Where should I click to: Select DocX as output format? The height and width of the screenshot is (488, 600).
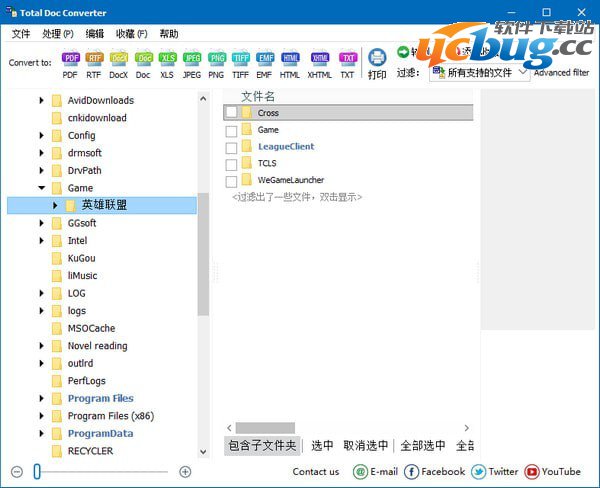click(118, 58)
